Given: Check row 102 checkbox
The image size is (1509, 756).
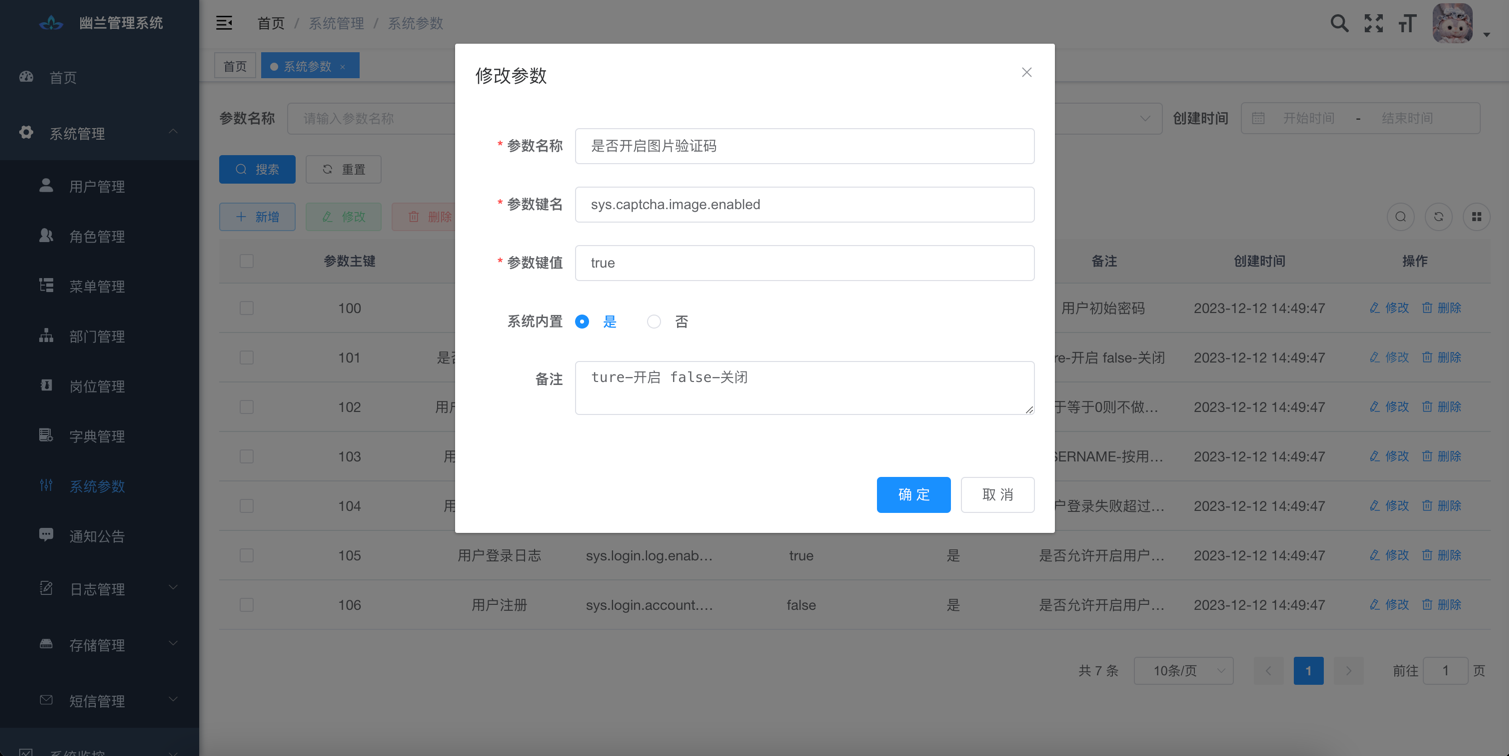Looking at the screenshot, I should [247, 407].
